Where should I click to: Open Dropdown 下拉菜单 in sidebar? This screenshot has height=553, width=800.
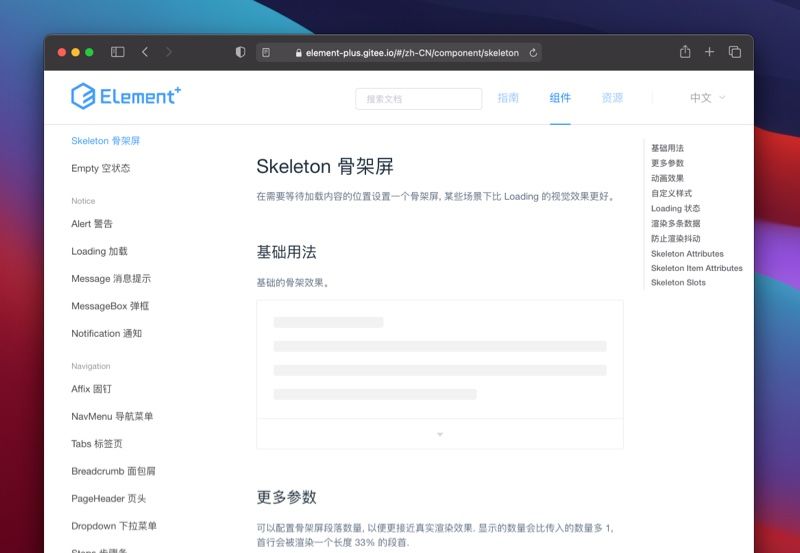[114, 526]
